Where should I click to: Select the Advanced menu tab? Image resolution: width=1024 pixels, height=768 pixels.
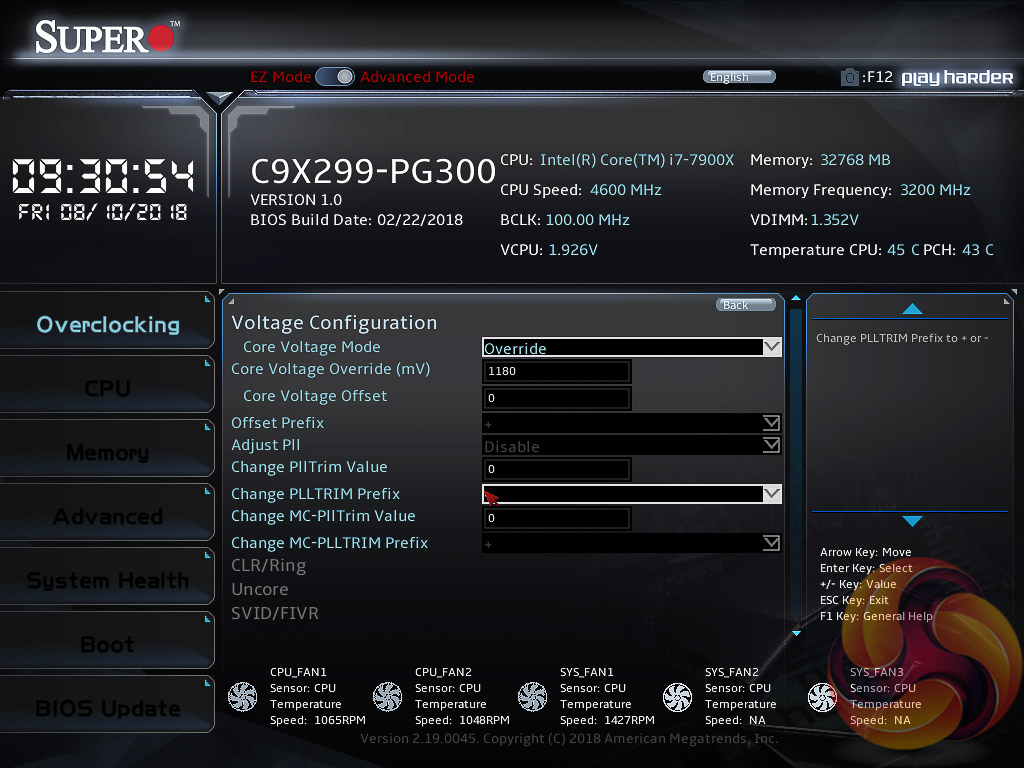pos(107,516)
